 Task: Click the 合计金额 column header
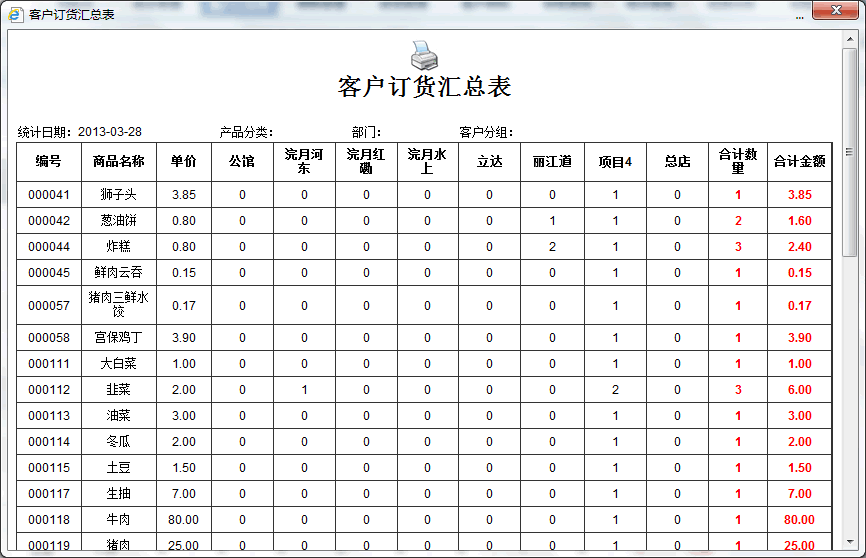tap(799, 161)
